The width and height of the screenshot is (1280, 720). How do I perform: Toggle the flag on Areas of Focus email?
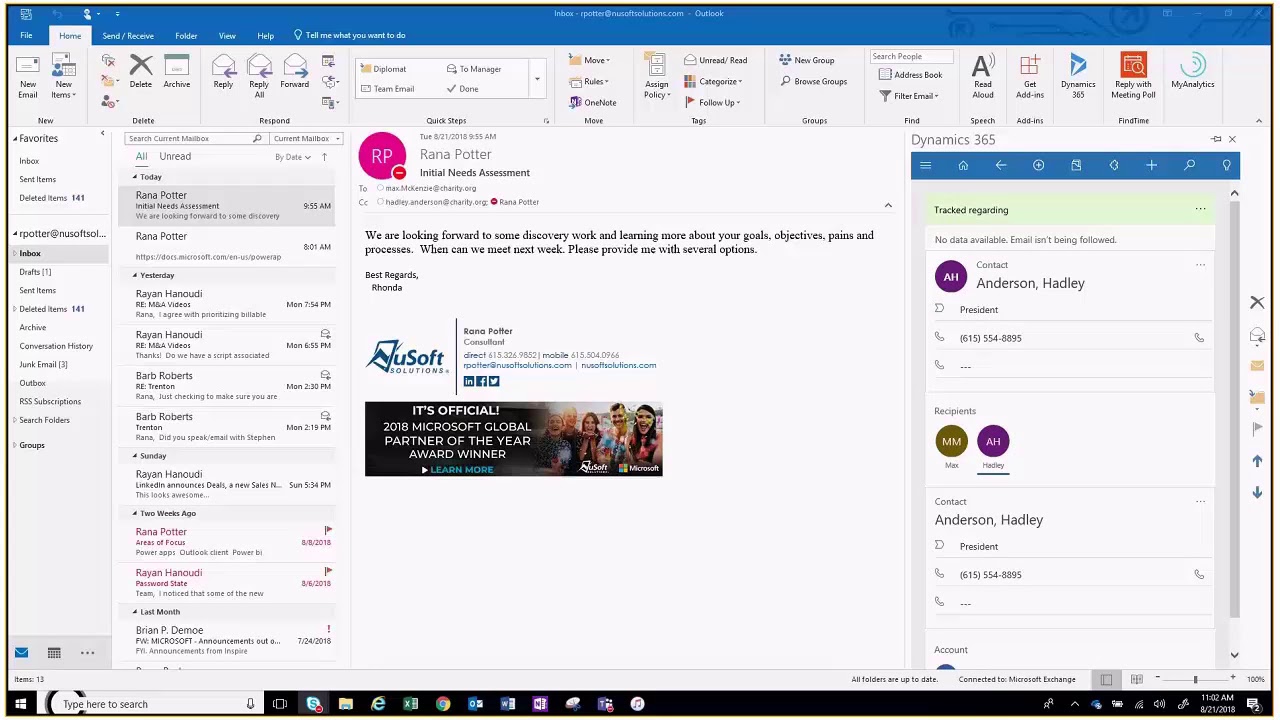coord(328,530)
